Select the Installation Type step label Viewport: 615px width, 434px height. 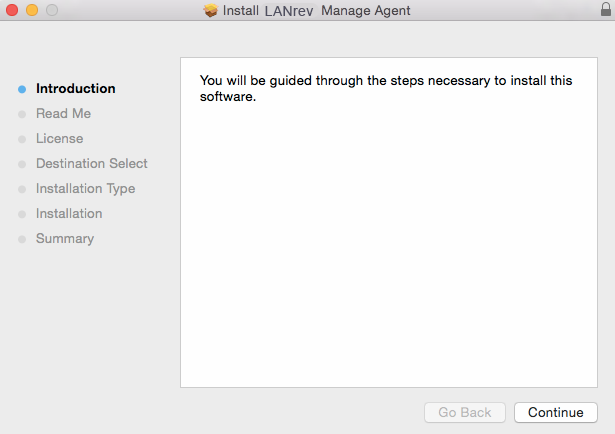[85, 188]
